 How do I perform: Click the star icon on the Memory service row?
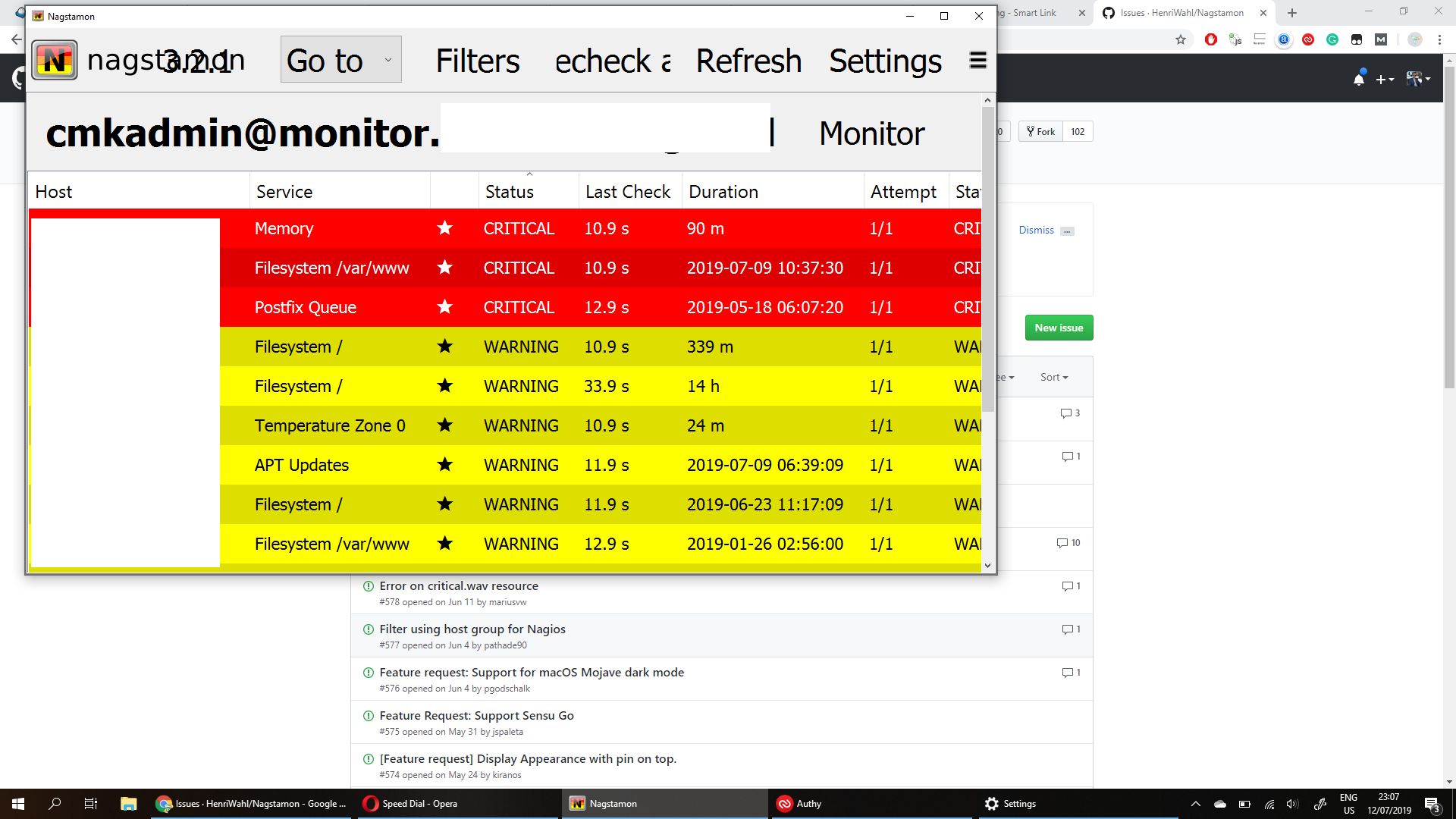point(445,228)
